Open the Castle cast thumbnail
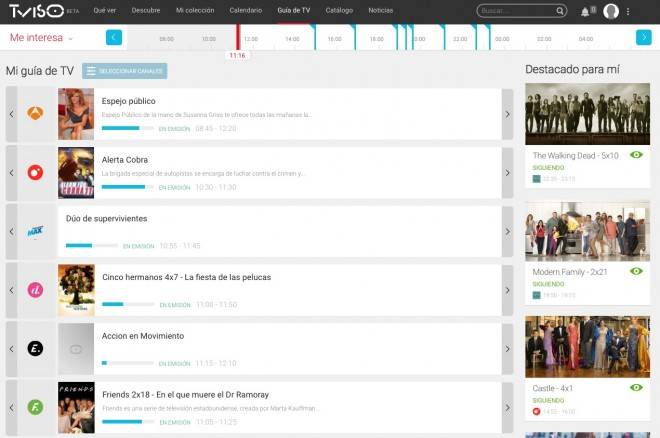 [x=587, y=347]
